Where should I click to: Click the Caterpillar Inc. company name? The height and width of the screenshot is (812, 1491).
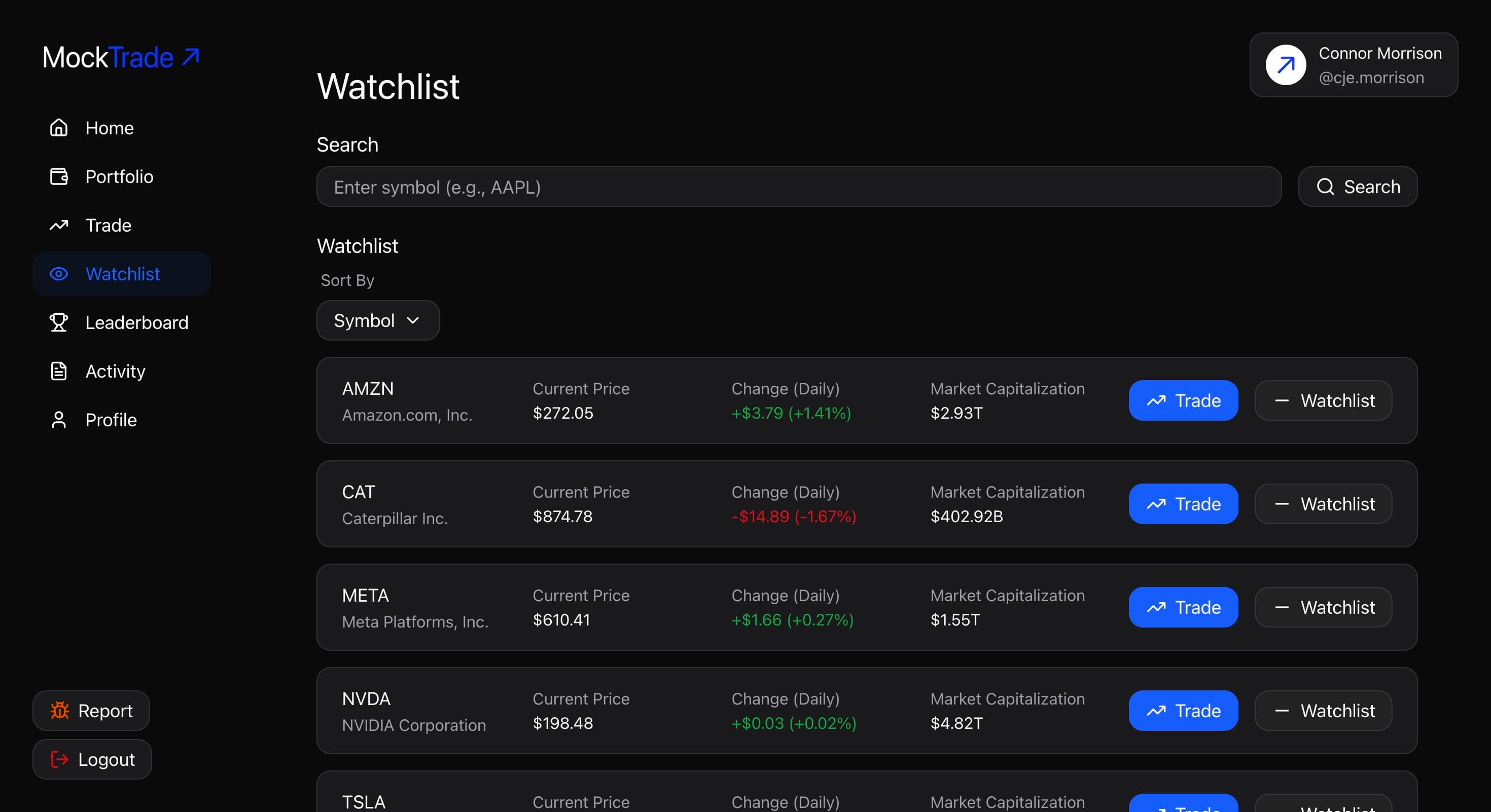(395, 518)
